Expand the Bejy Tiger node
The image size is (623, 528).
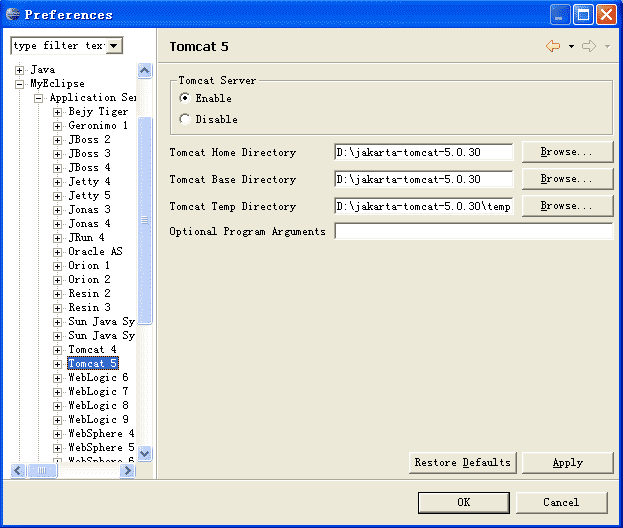point(57,112)
